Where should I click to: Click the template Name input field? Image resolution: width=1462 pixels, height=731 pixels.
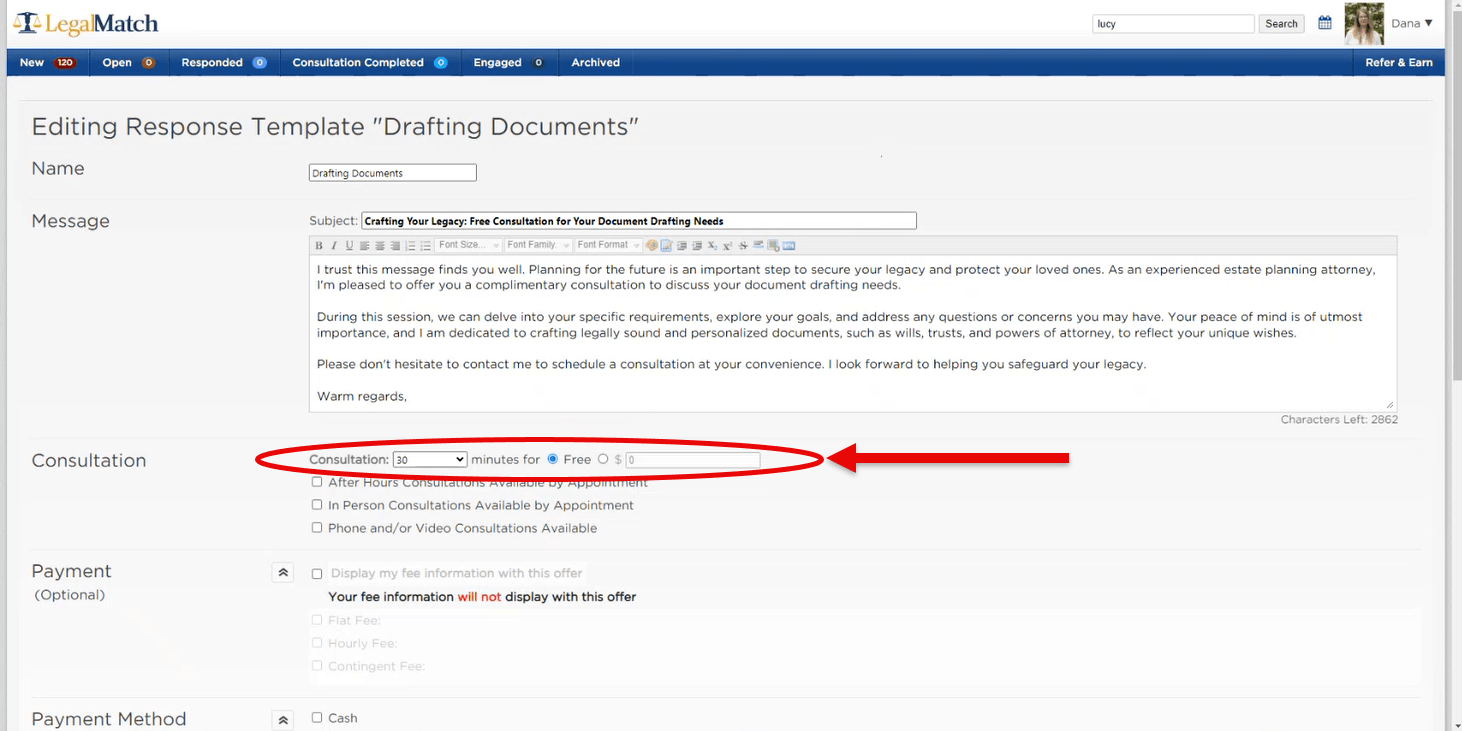tap(392, 173)
